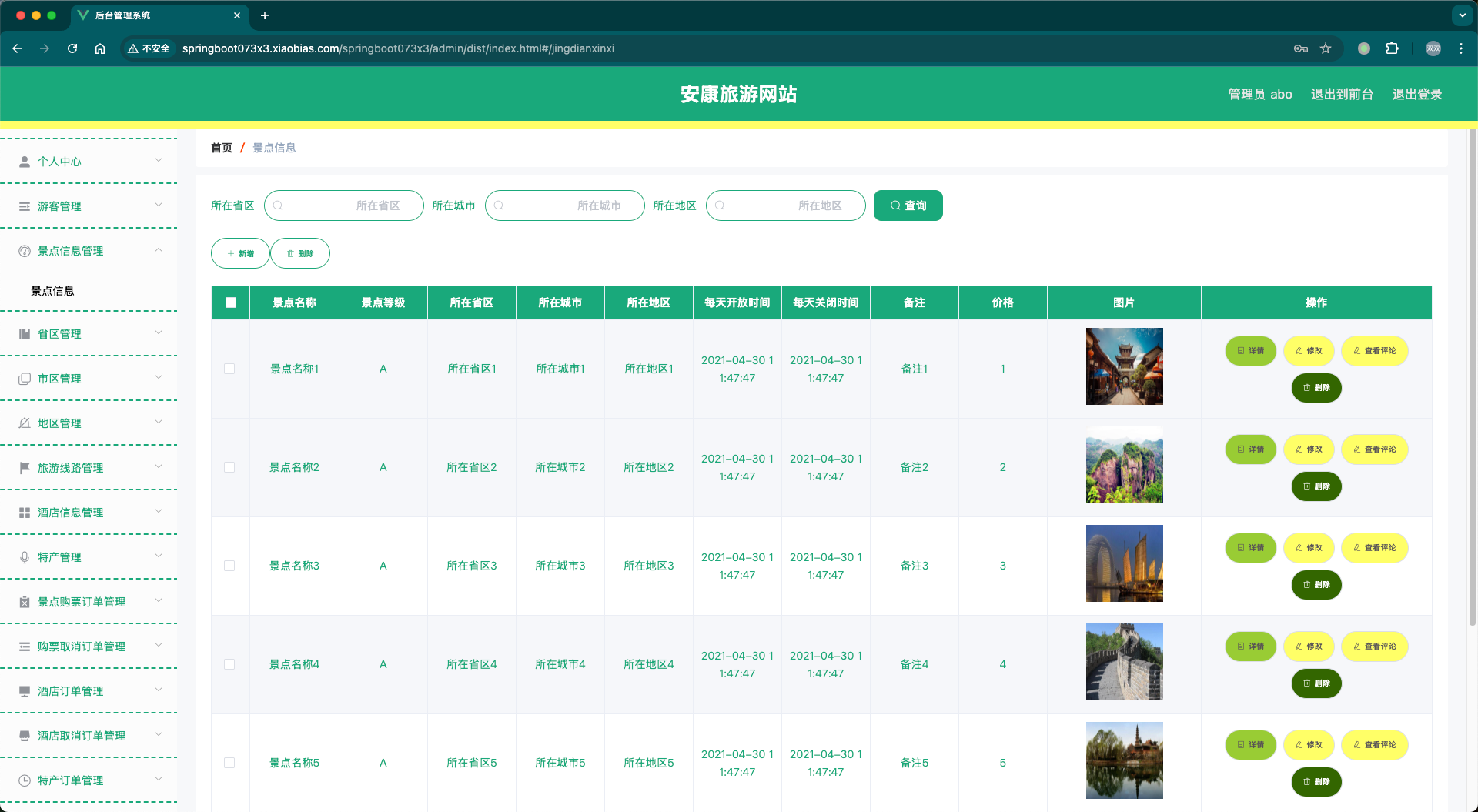The image size is (1478, 812).
Task: Click 修改 for 景点名称2
Action: coord(1309,449)
